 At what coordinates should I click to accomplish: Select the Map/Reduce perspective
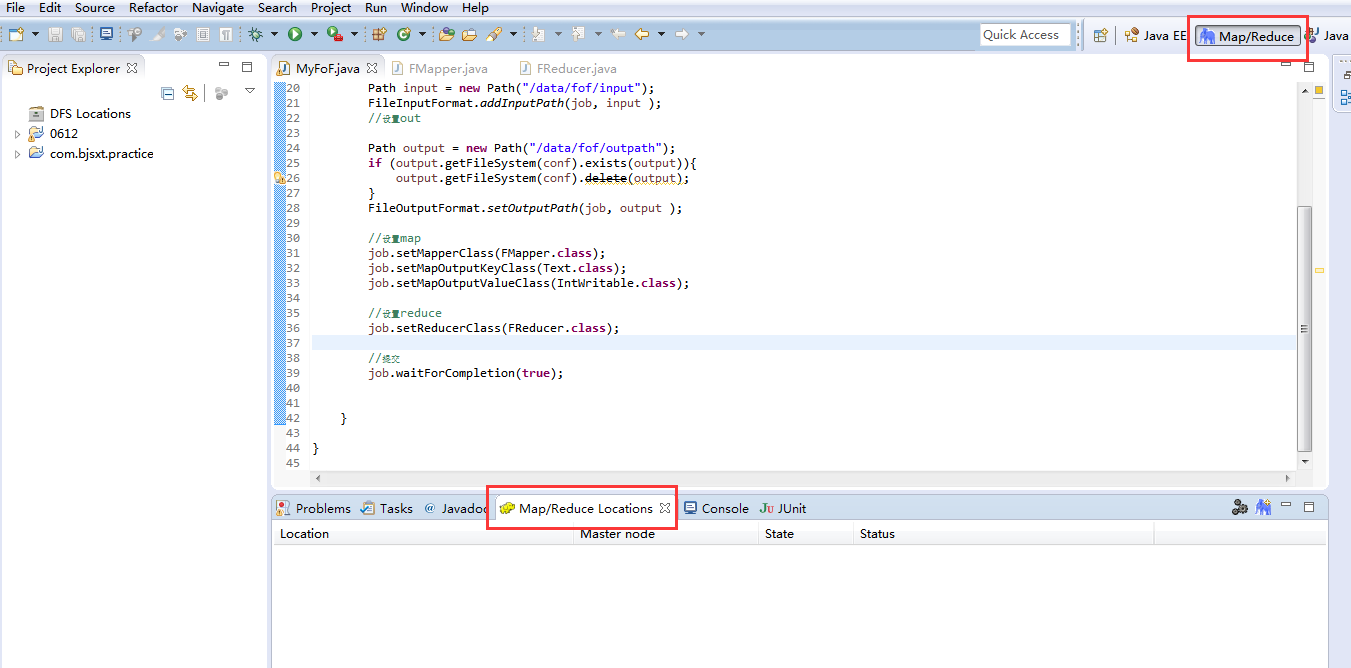tap(1247, 34)
